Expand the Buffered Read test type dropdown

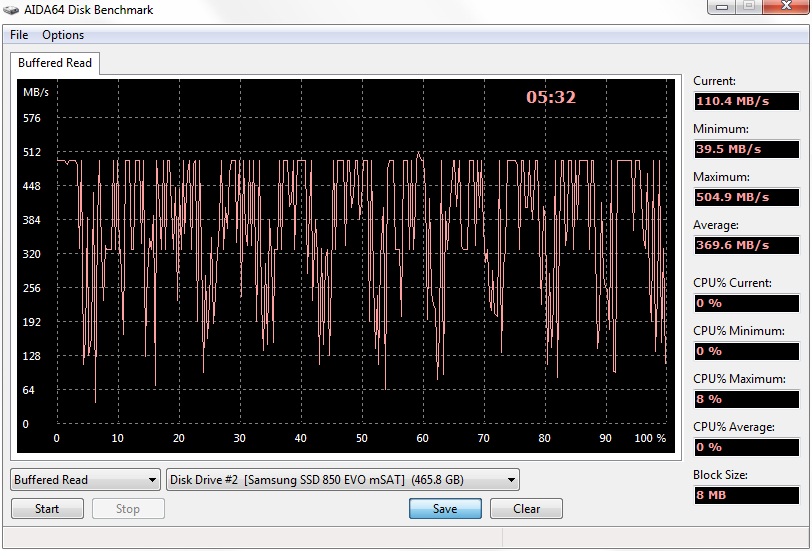click(x=85, y=480)
